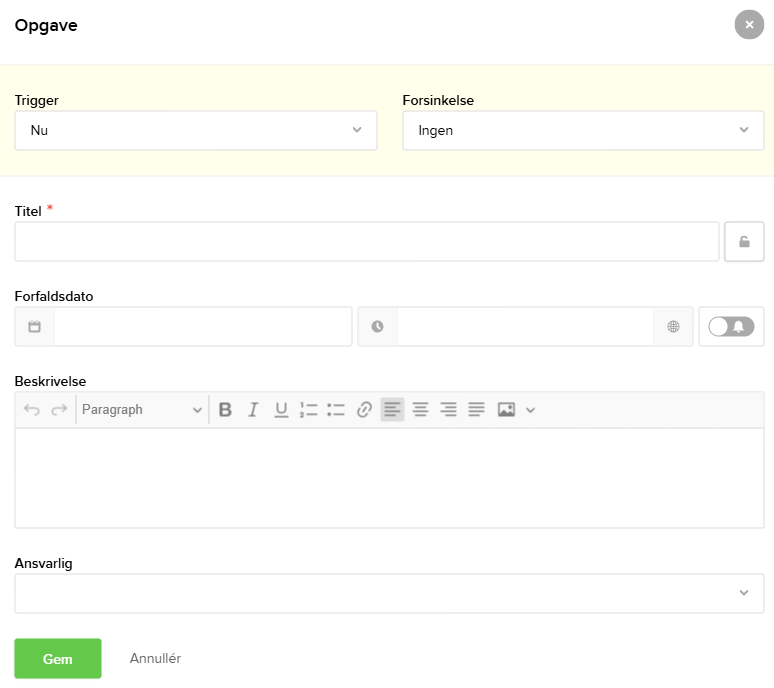Align description text left
Screen dimensions: 774x688
pos(392,410)
